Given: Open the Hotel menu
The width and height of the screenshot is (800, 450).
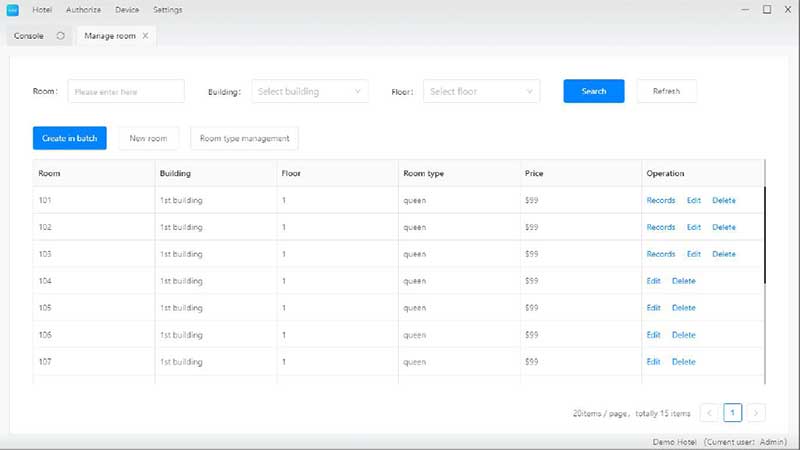Looking at the screenshot, I should point(41,10).
